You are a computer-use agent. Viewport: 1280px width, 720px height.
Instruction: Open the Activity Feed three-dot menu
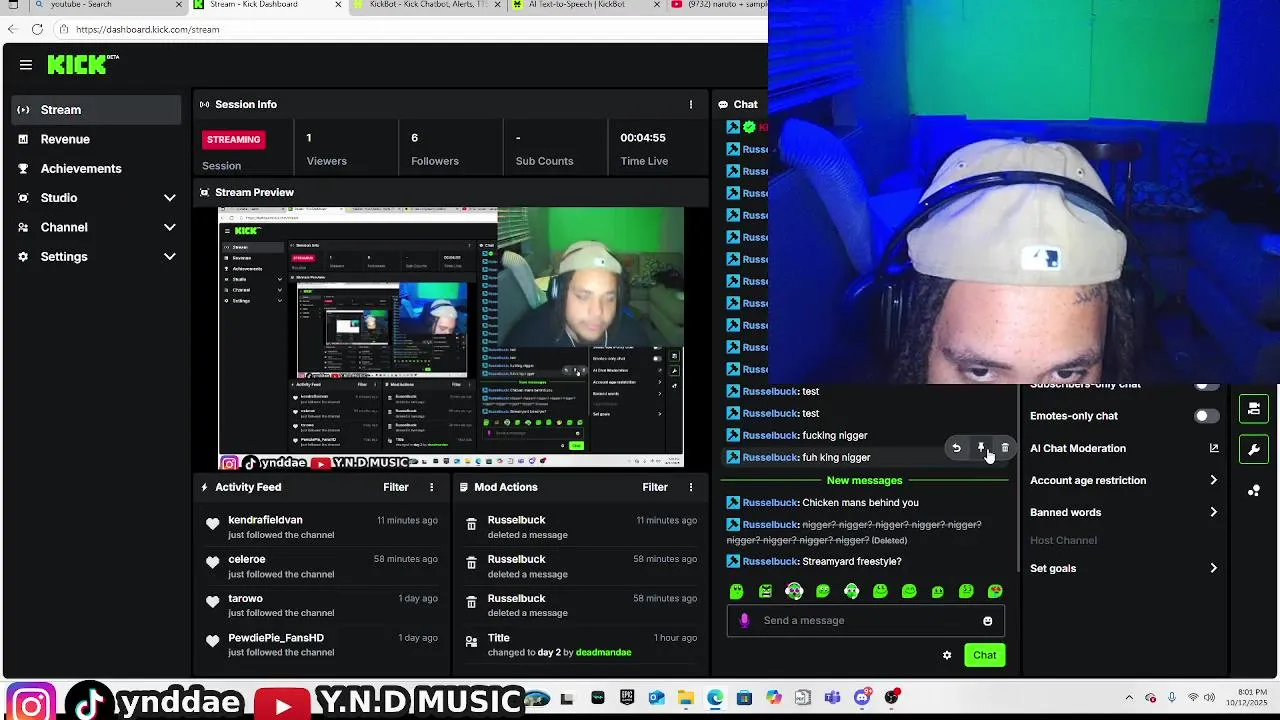pos(432,487)
